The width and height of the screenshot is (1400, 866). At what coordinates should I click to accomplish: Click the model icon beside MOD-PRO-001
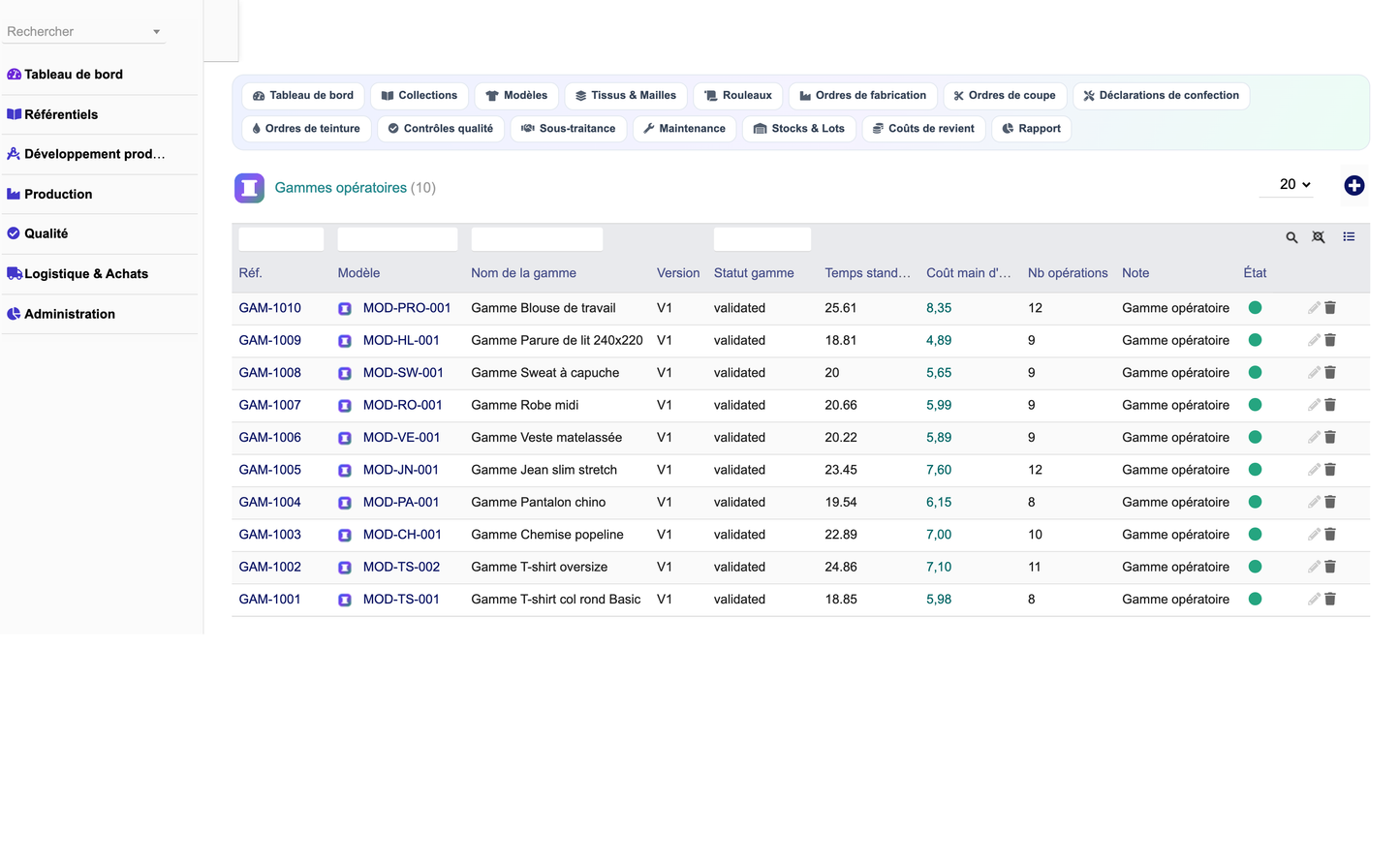(x=345, y=309)
